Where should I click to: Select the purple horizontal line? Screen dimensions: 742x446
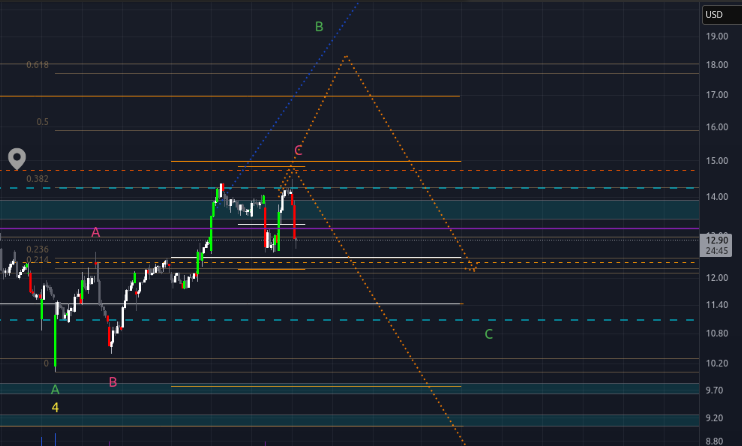400,229
